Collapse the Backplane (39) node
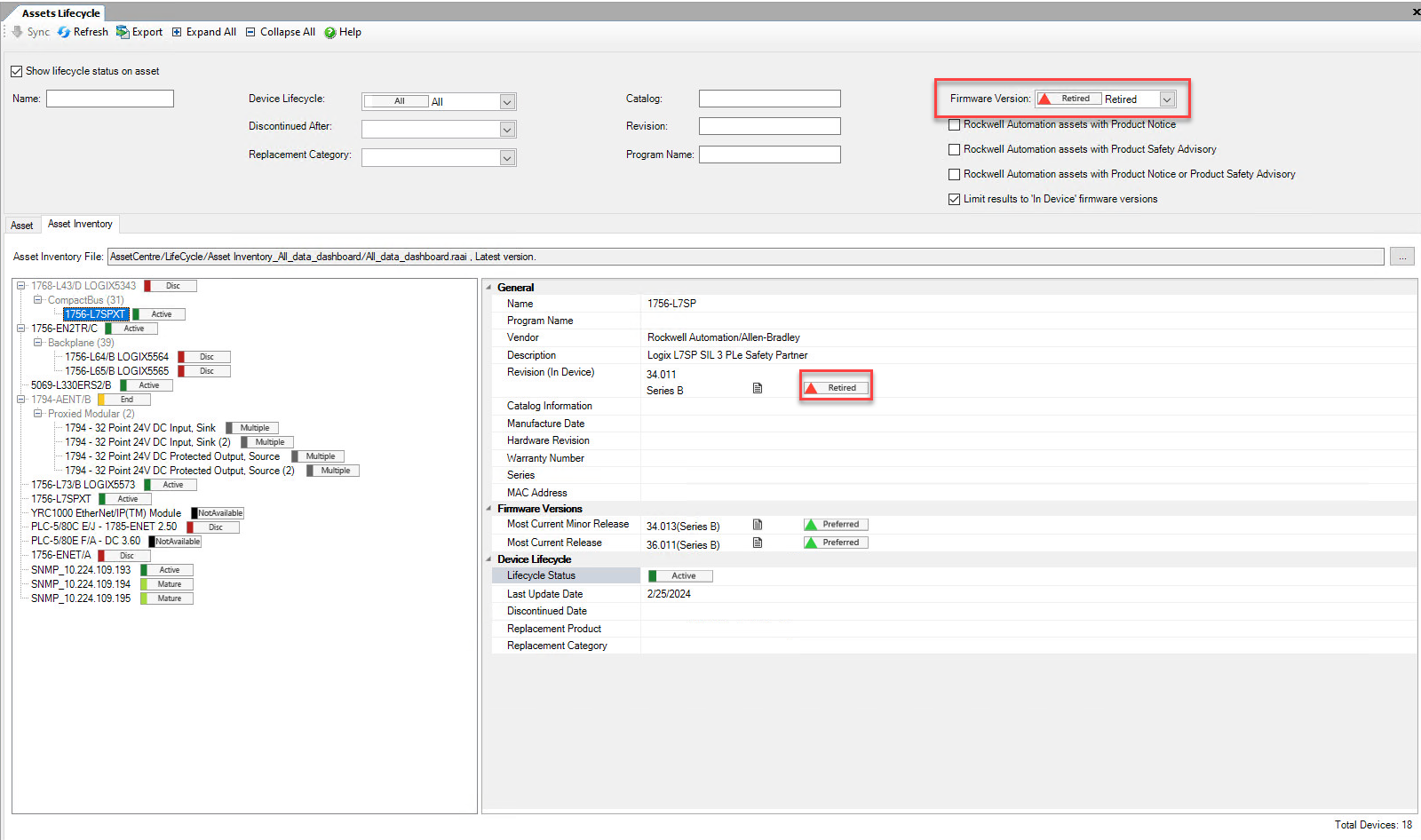Viewport: 1421px width, 840px height. [x=37, y=343]
